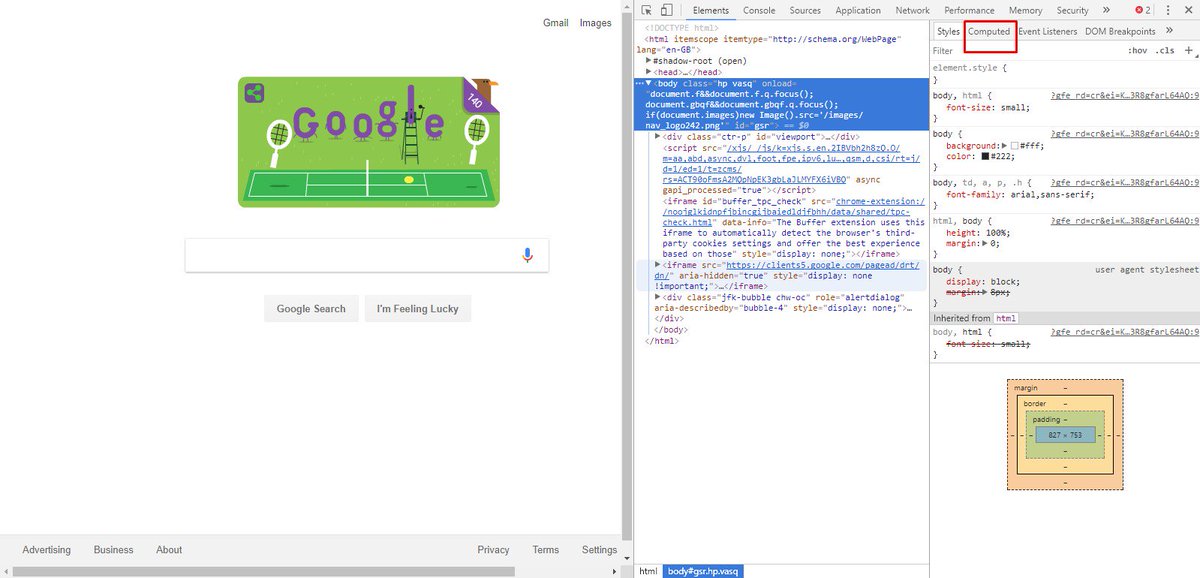Click the Styles Filter input field

point(1025,50)
